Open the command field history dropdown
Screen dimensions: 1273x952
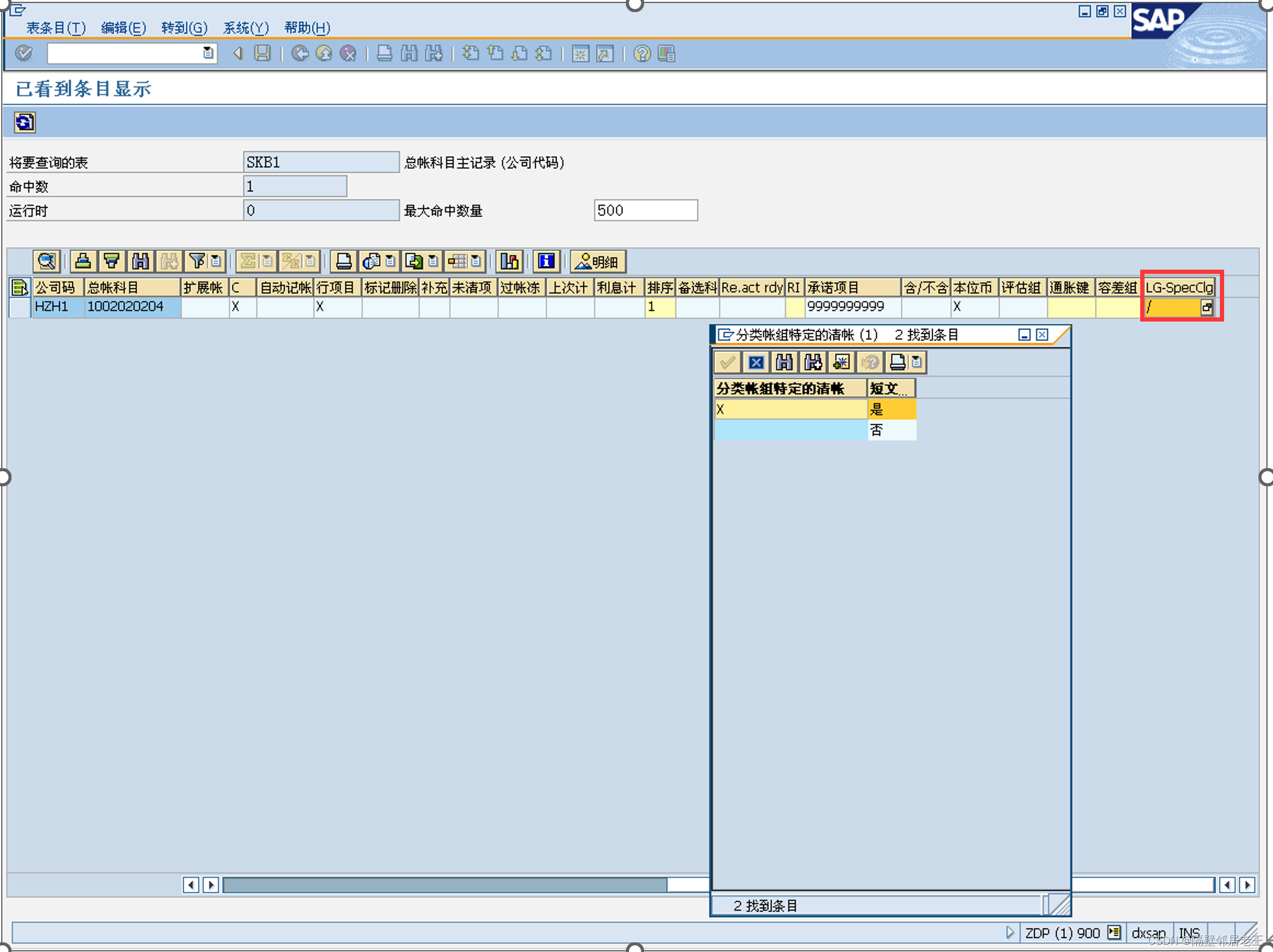tap(208, 53)
